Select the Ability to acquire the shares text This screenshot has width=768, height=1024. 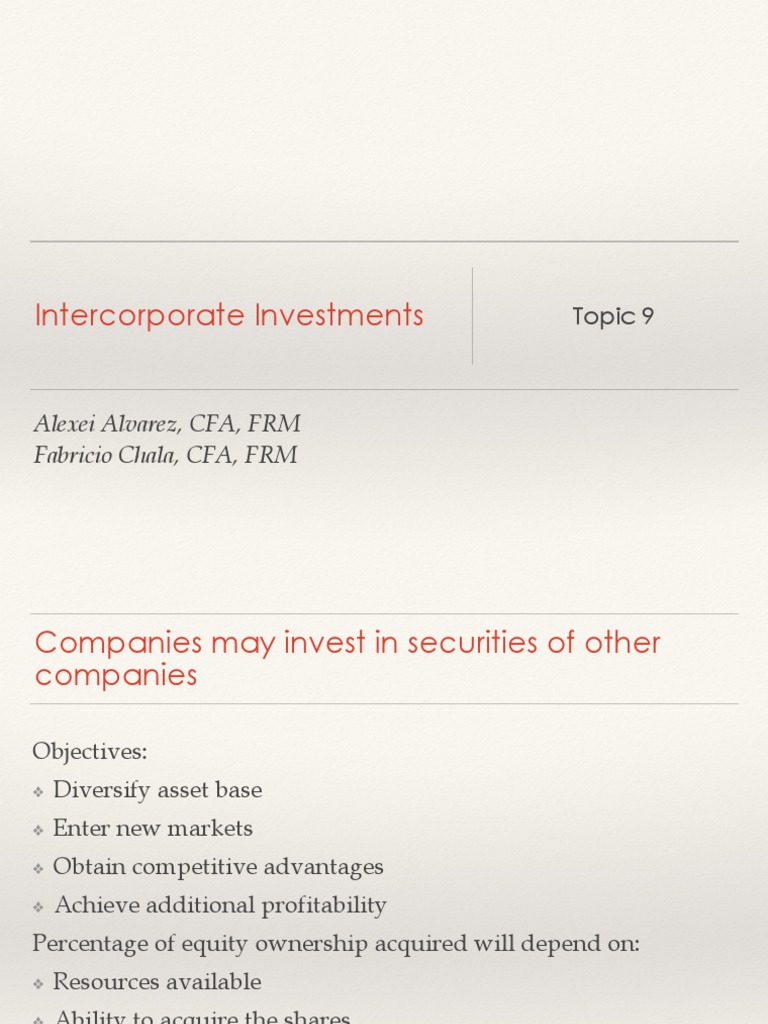pos(202,1017)
